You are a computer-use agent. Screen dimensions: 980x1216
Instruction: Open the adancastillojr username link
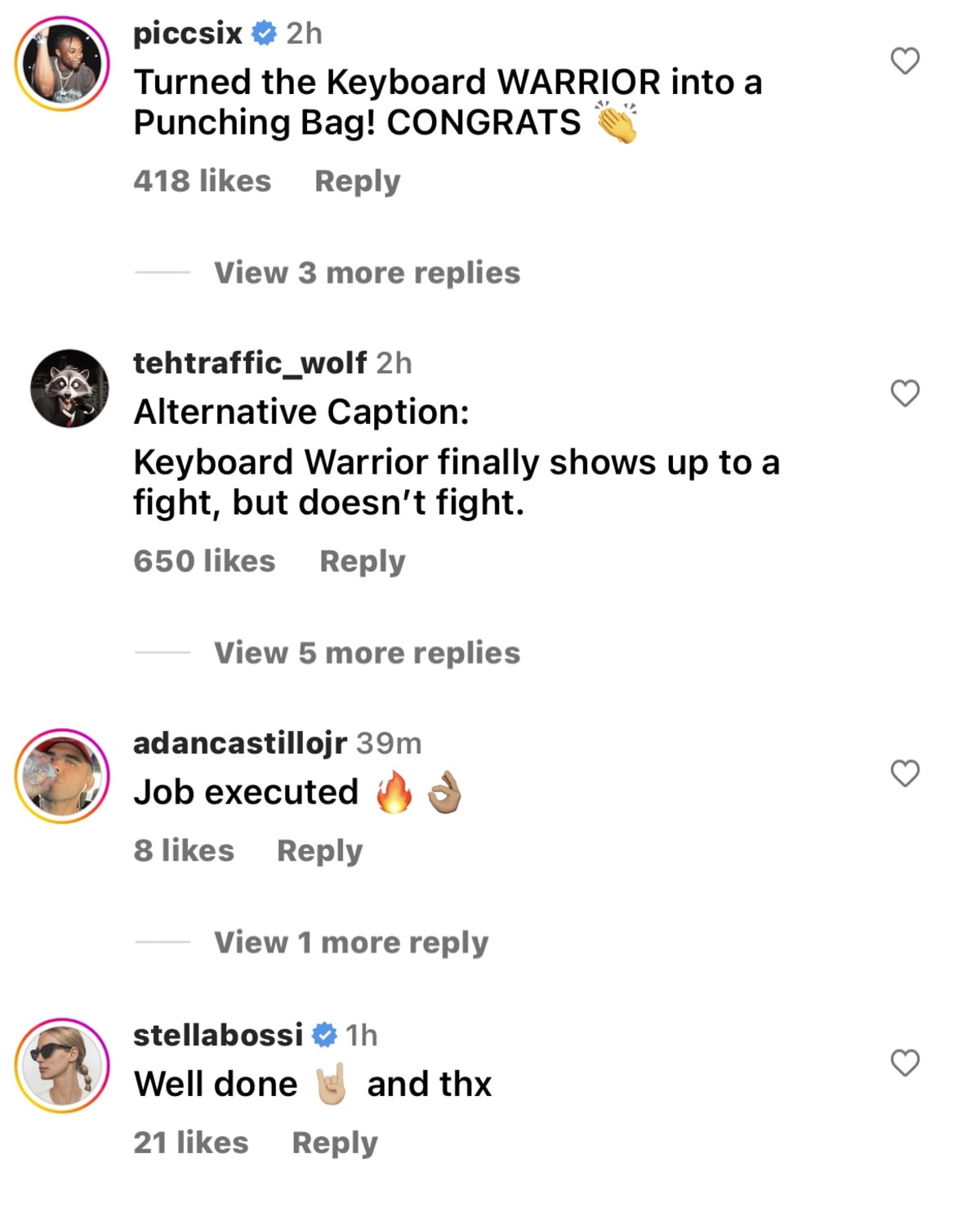click(240, 743)
